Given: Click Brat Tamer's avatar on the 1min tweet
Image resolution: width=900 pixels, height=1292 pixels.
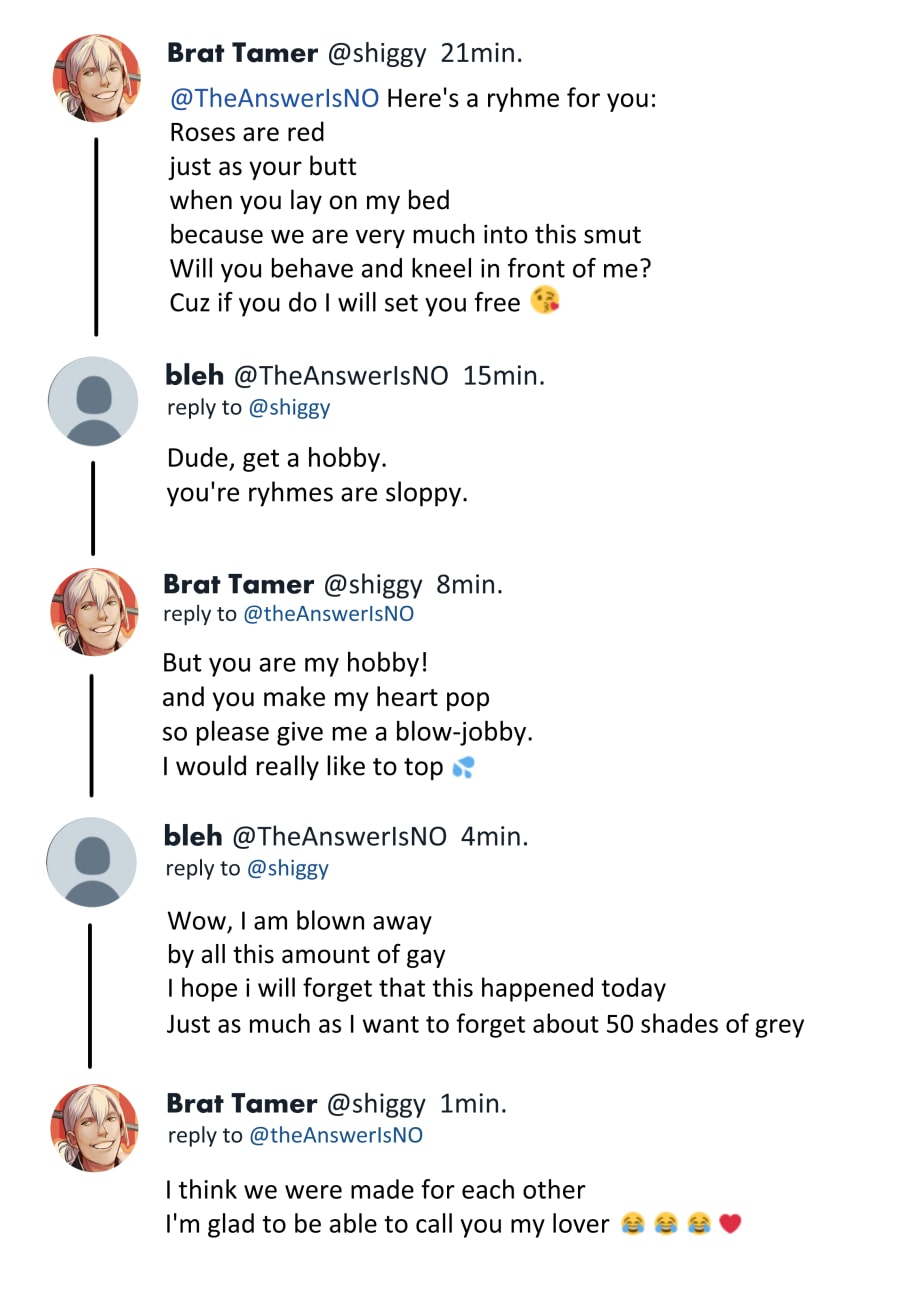Looking at the screenshot, I should [95, 1127].
